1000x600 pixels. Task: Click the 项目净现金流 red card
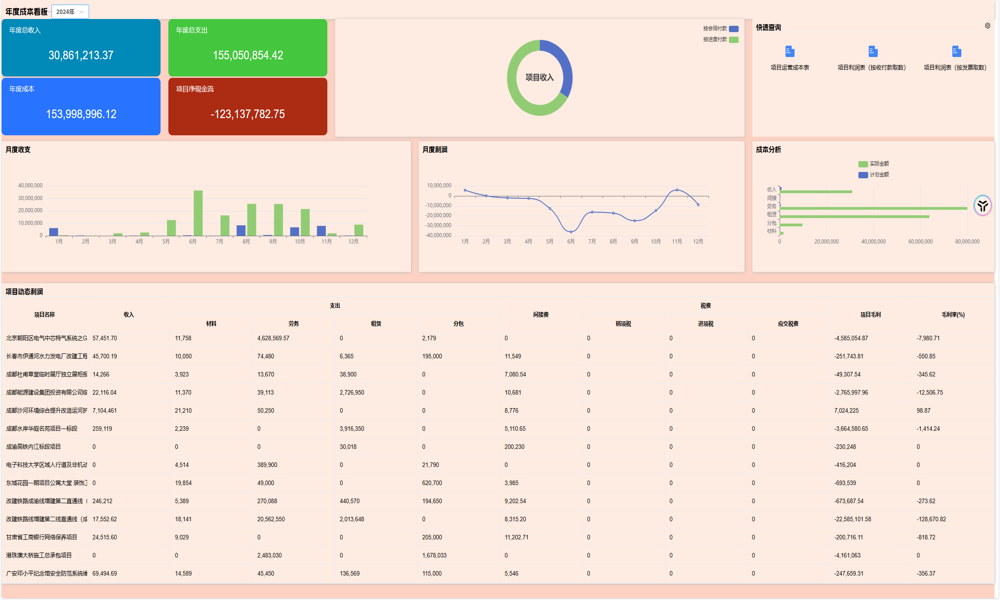tap(247, 106)
